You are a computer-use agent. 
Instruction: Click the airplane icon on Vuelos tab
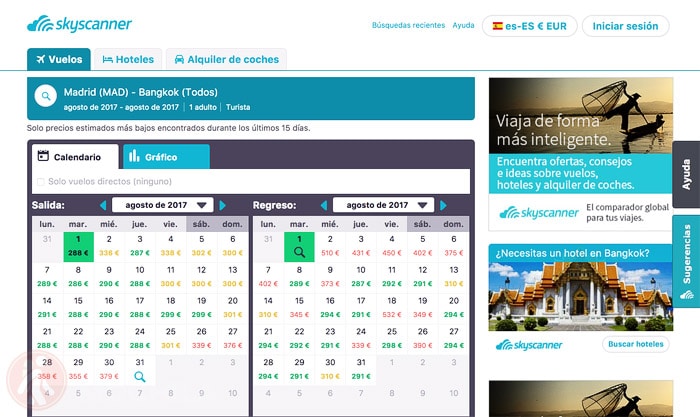point(41,59)
